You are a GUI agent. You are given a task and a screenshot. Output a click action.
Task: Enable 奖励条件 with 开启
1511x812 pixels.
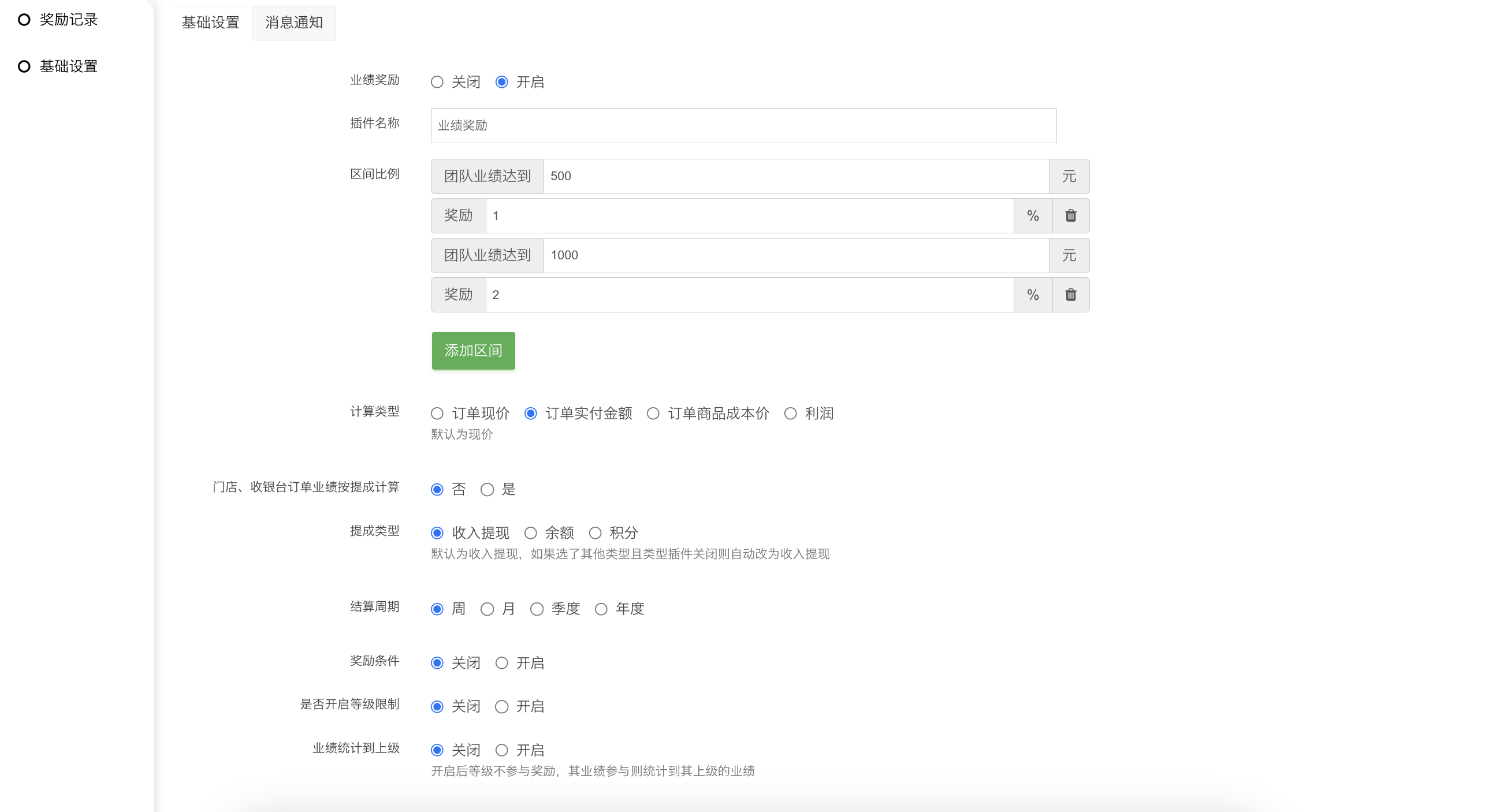[501, 663]
